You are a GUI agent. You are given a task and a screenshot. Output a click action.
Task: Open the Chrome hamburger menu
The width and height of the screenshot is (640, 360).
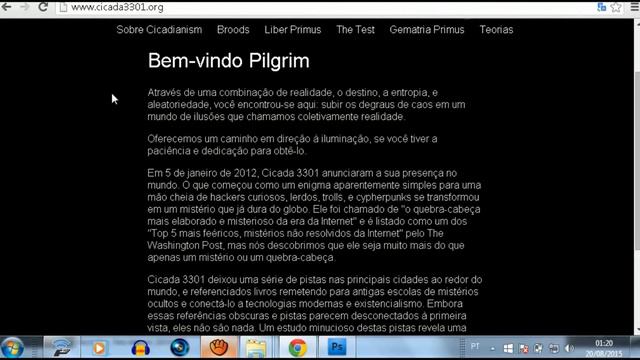coord(634,7)
